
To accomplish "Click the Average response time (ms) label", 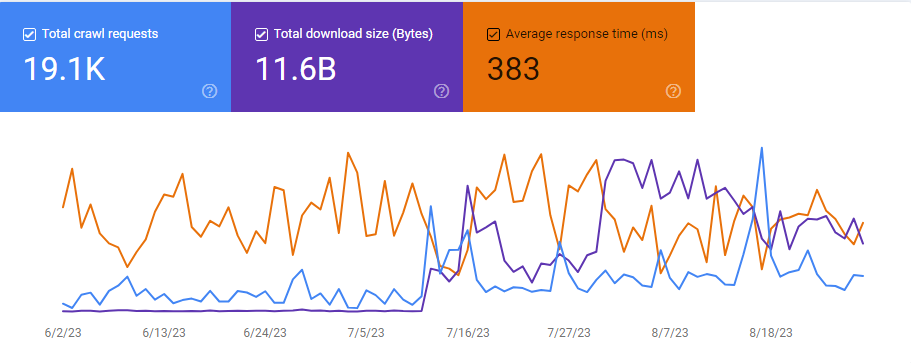I will tap(587, 34).
